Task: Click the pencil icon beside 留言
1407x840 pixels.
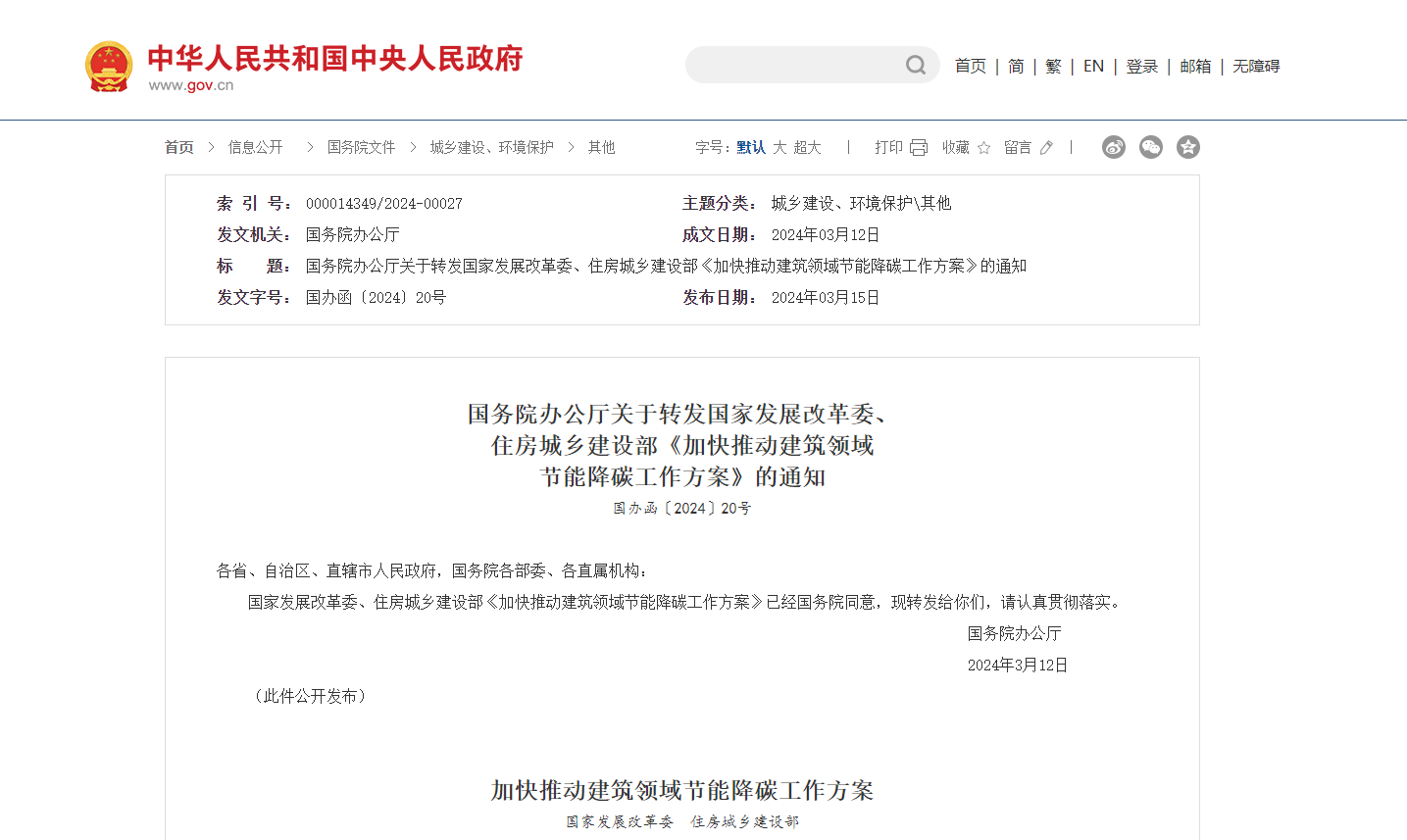Action: click(x=1045, y=145)
